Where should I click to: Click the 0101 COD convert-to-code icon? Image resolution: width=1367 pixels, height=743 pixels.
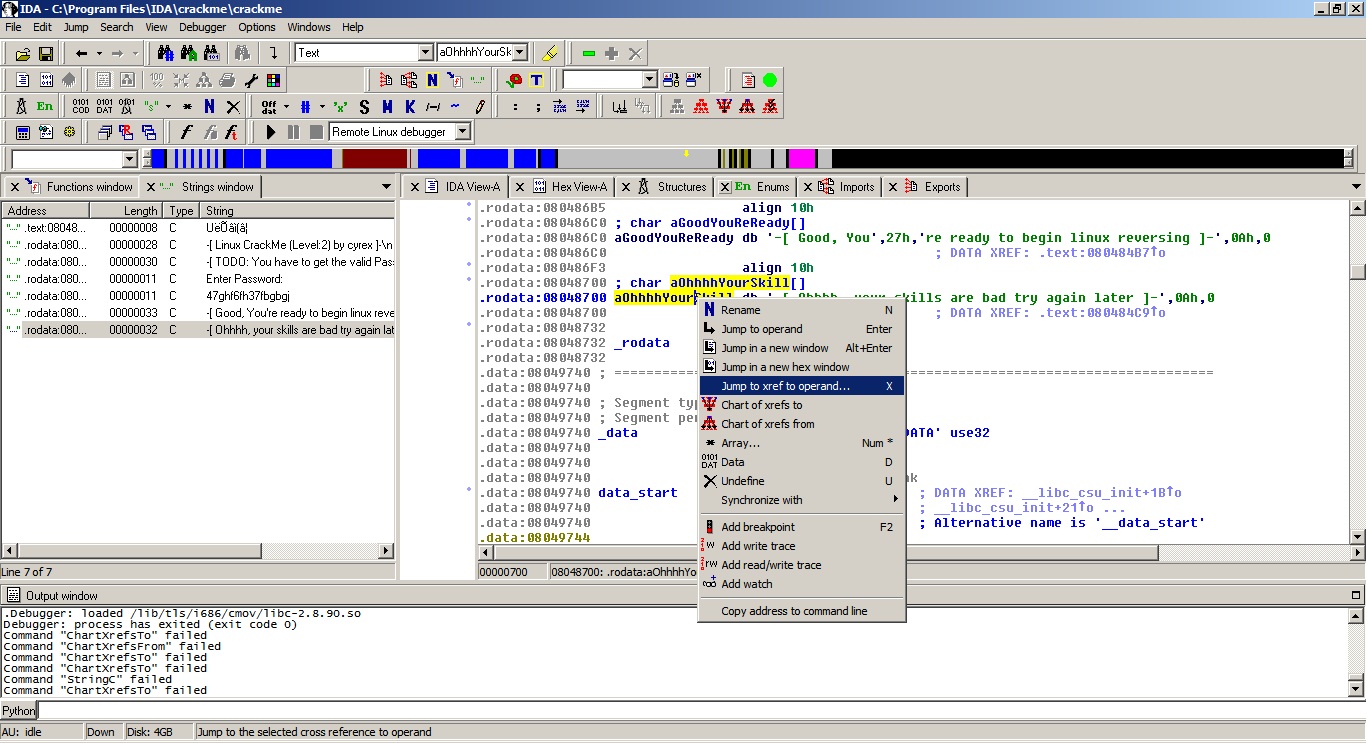pyautogui.click(x=81, y=106)
